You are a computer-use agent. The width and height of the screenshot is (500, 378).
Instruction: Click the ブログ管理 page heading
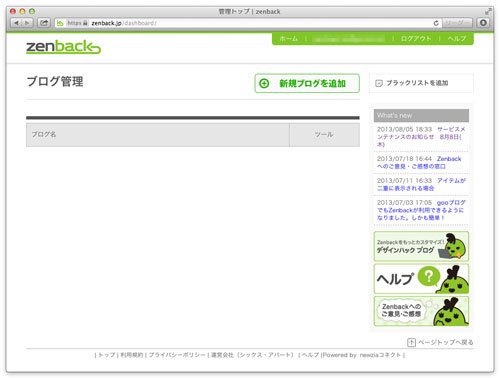click(55, 82)
